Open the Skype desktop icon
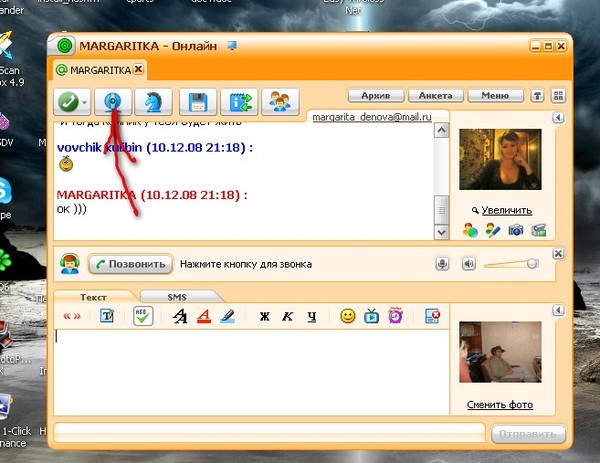The height and width of the screenshot is (463, 600). [5, 191]
